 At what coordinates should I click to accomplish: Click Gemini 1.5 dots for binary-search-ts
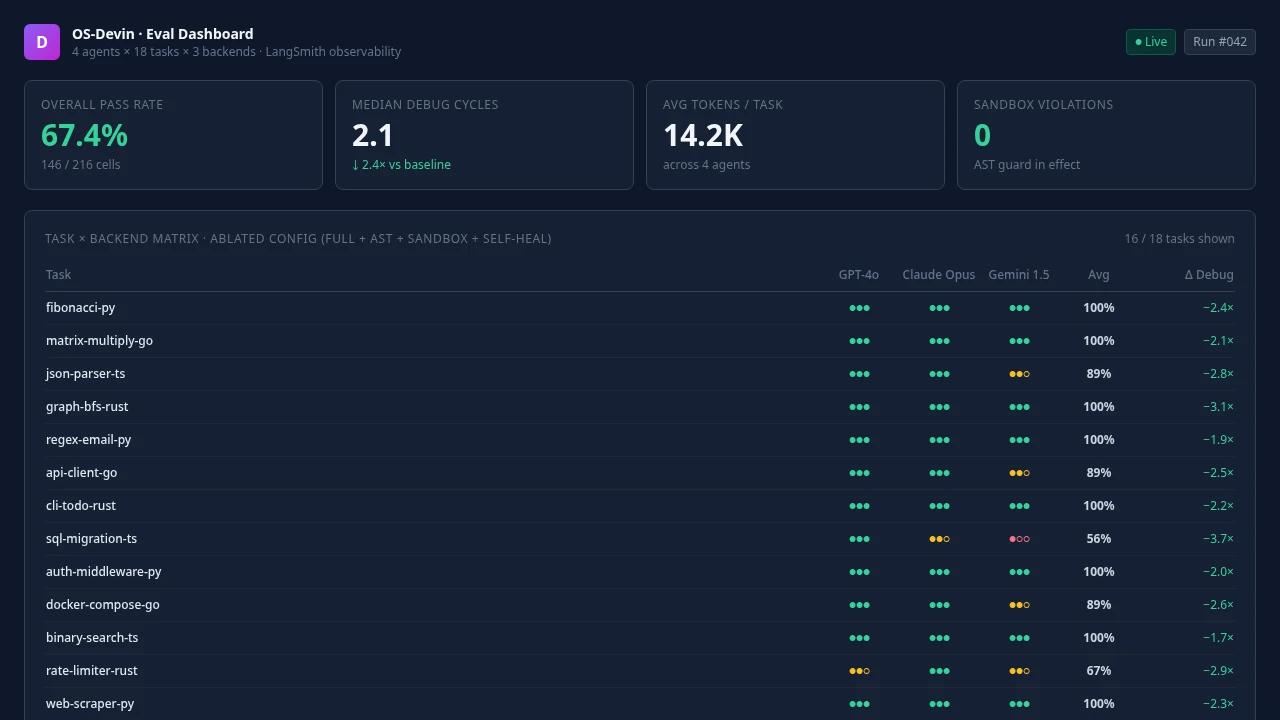(x=1019, y=638)
